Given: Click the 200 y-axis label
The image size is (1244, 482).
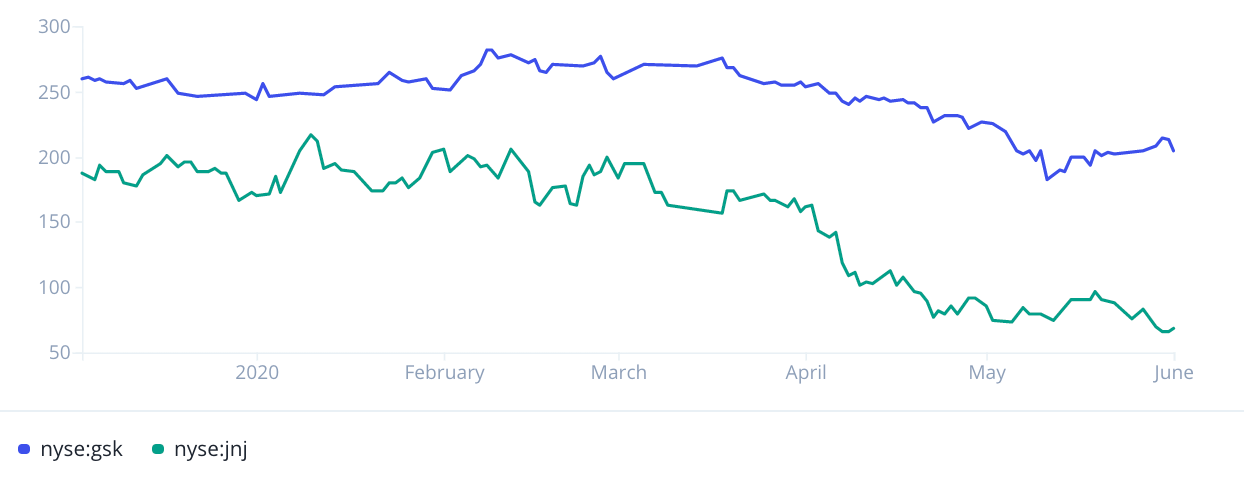Looking at the screenshot, I should (55, 157).
